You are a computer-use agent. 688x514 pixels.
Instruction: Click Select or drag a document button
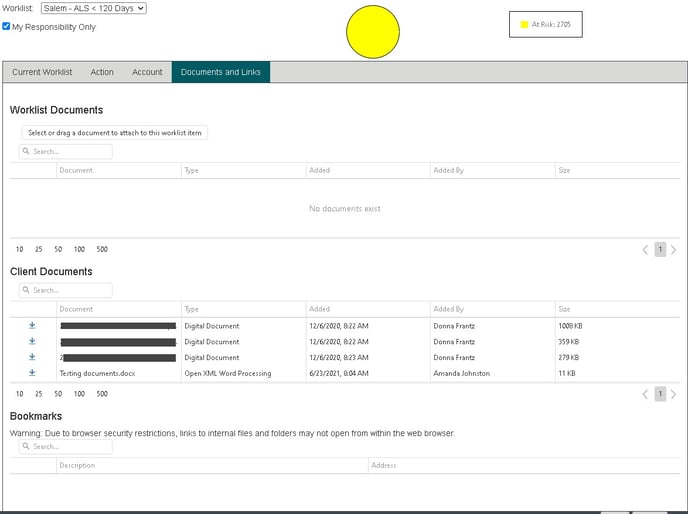pos(115,132)
